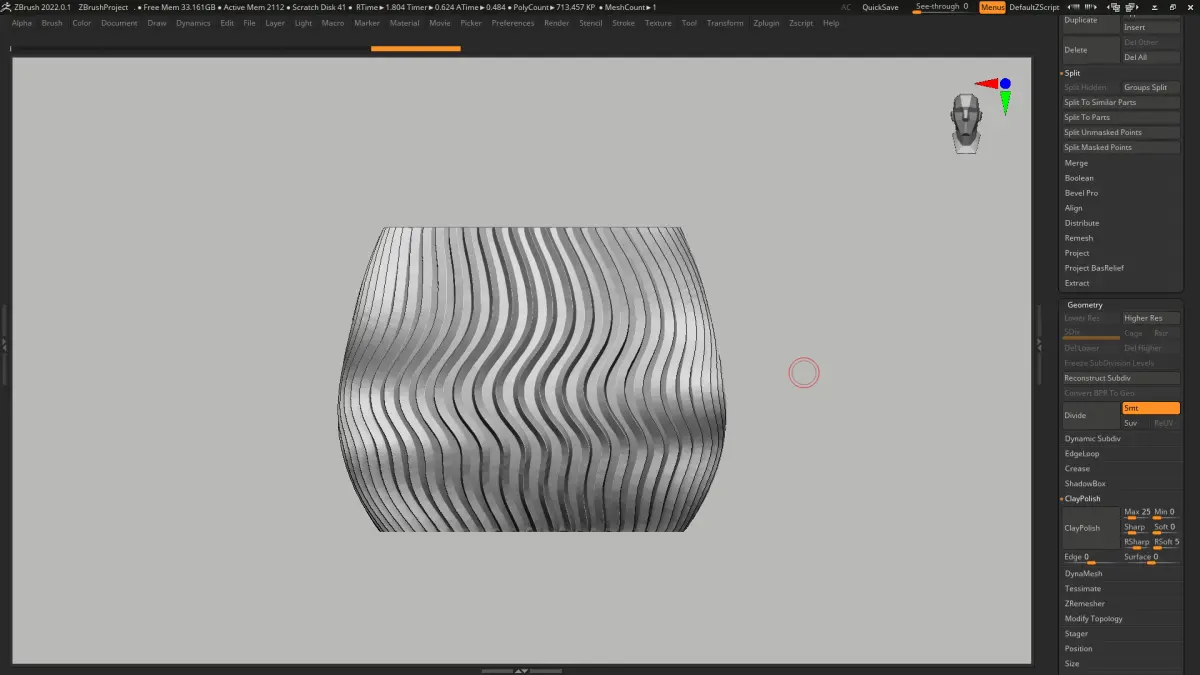Screen dimensions: 1200x675
Task: Expand the ZRemesher section
Action: coord(1084,603)
